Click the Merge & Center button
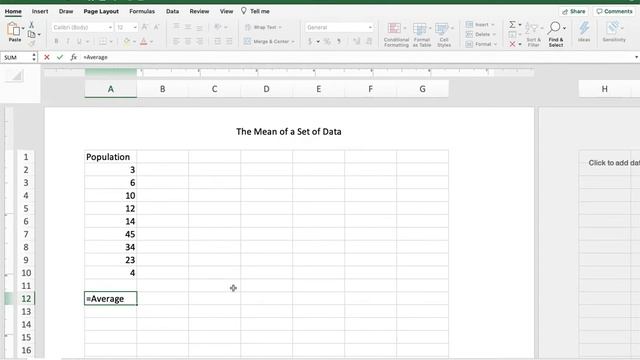This screenshot has width=640, height=360. pyautogui.click(x=269, y=41)
